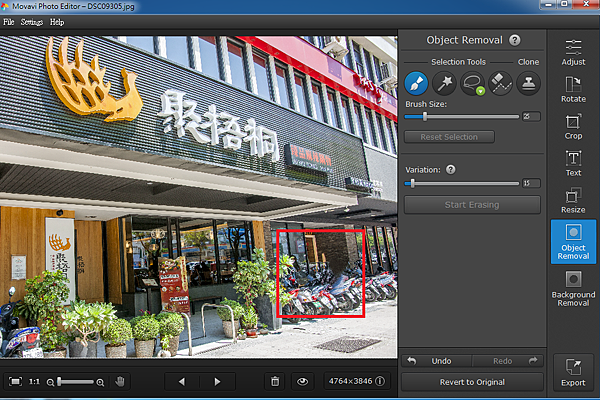Select the Magic Wand selection tool
The width and height of the screenshot is (600, 400).
[444, 83]
